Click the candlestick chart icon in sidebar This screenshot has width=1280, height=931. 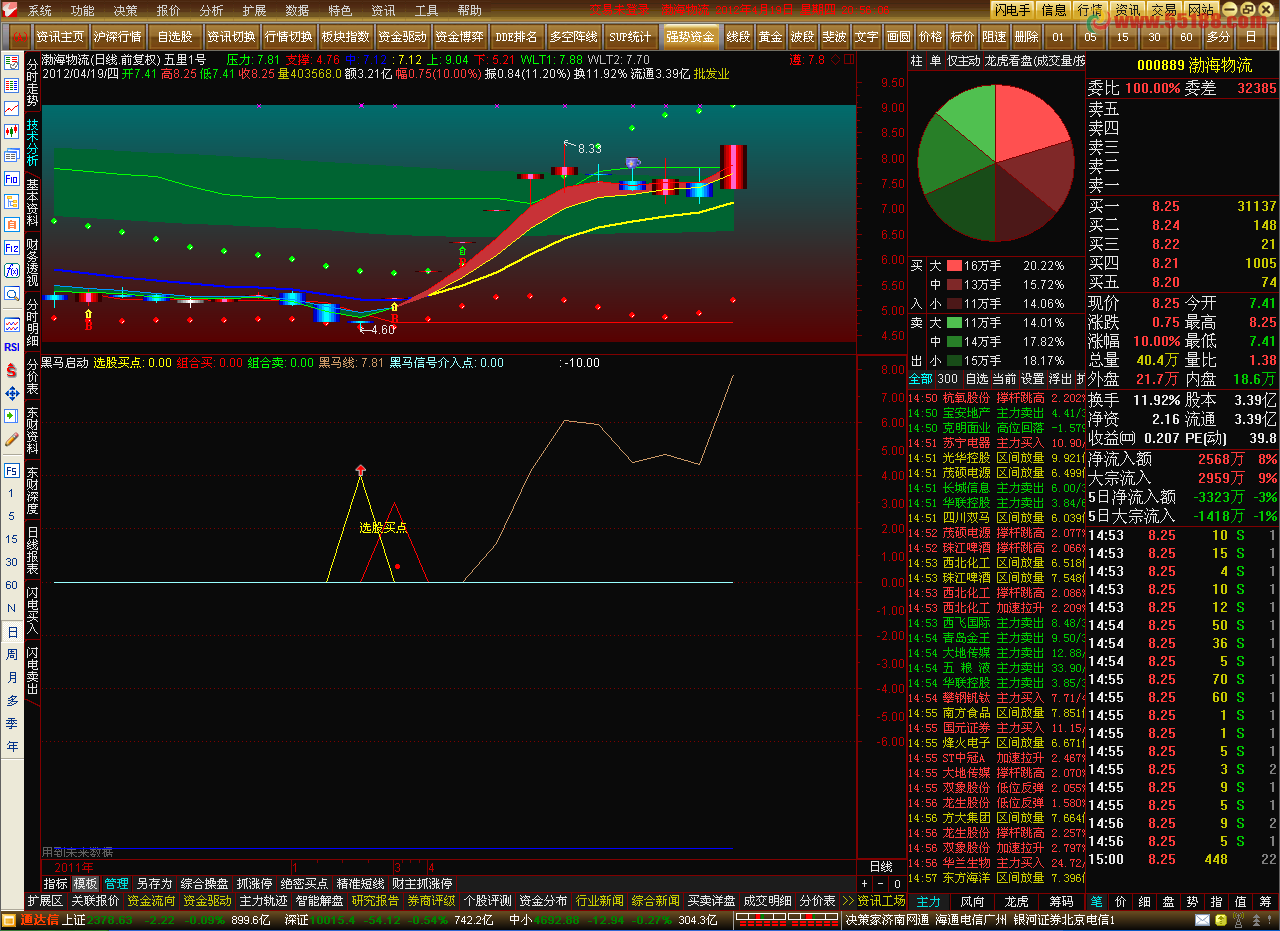click(12, 131)
